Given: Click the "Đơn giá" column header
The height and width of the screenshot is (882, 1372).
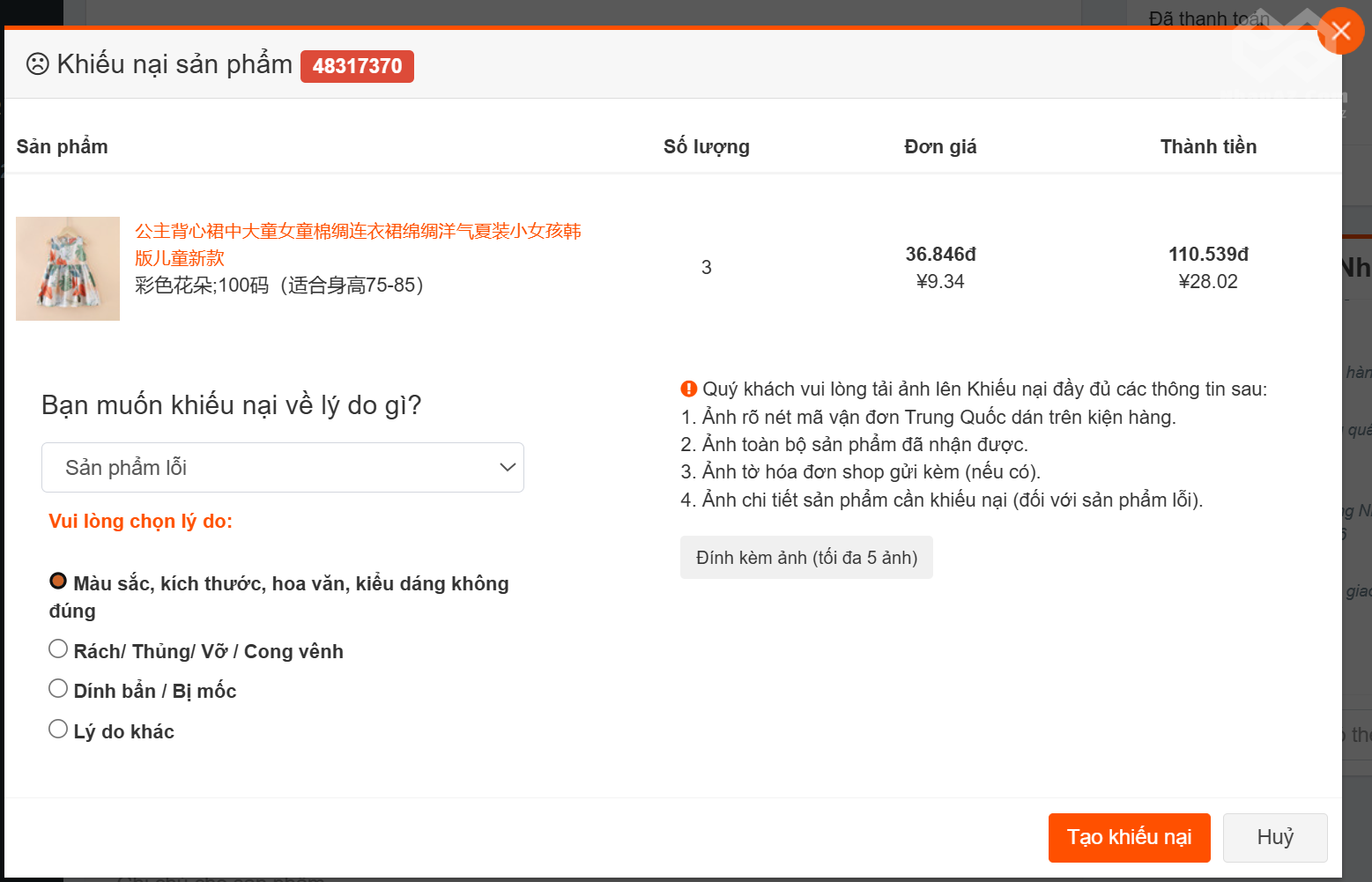Looking at the screenshot, I should [x=940, y=147].
